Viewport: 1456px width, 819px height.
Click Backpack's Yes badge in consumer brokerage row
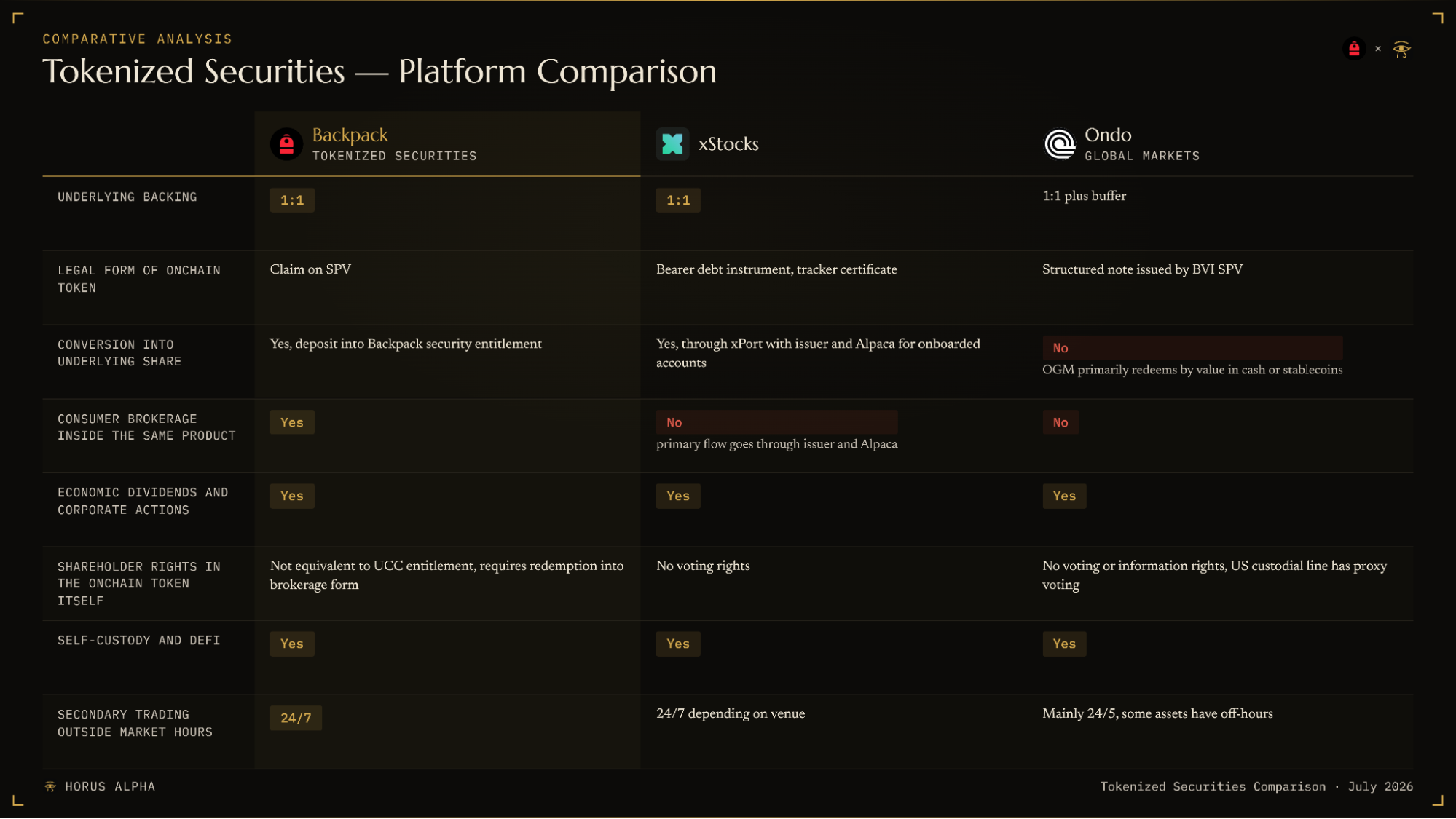point(292,422)
